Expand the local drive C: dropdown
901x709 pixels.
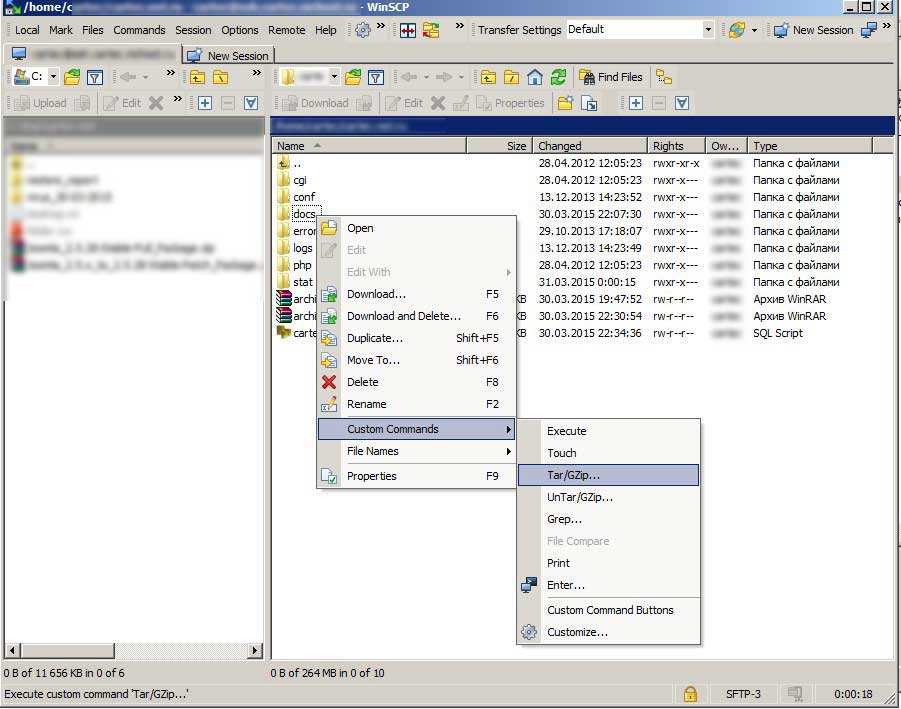click(53, 76)
